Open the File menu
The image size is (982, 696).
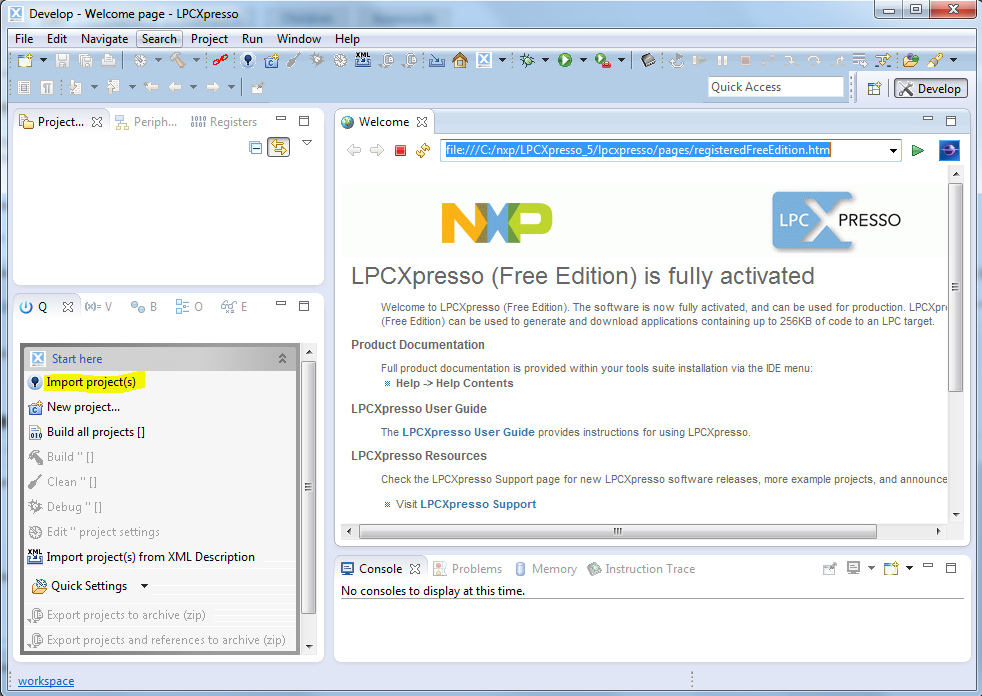coord(24,39)
